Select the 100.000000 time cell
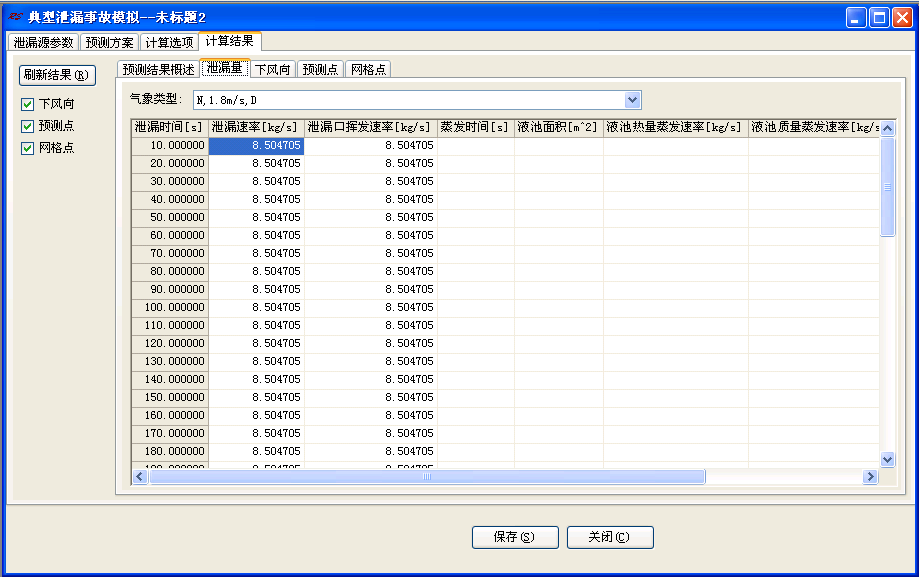 (170, 307)
